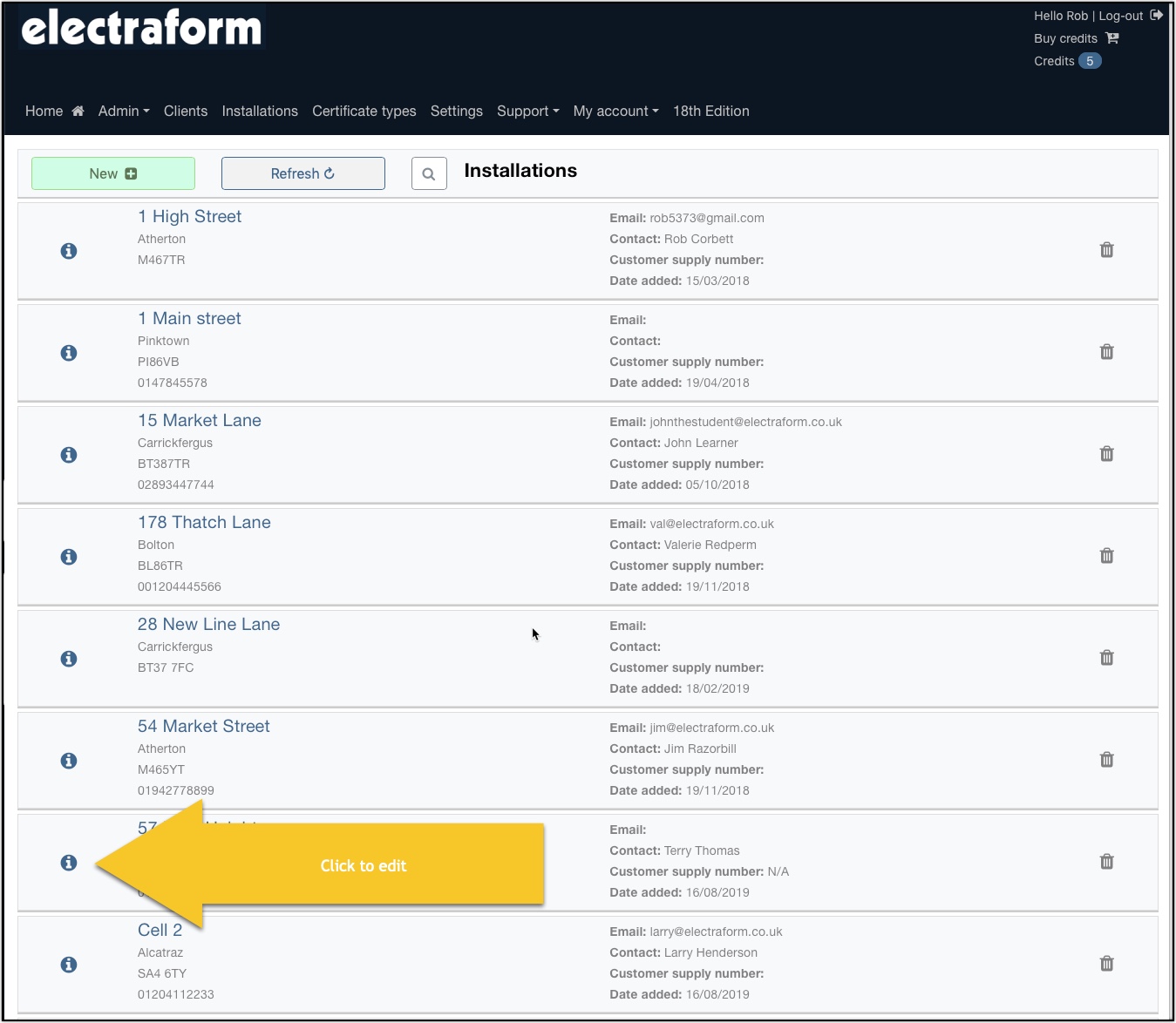Click phone number 01942778899
Viewport: 1176px width, 1023px height.
176,790
